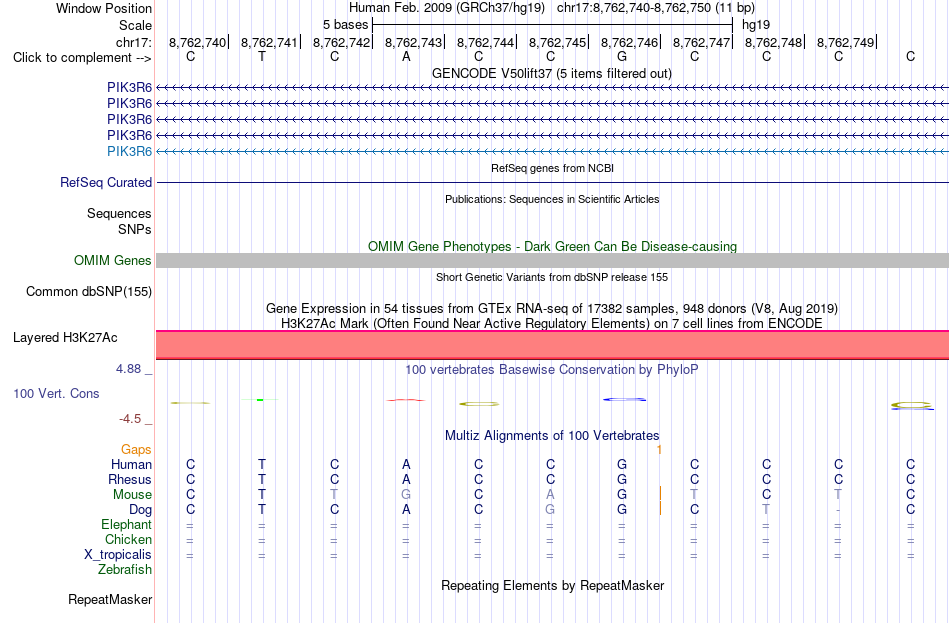Viewport: 950px width, 623px height.
Task: Click the Elephant species label
Action: (x=126, y=525)
